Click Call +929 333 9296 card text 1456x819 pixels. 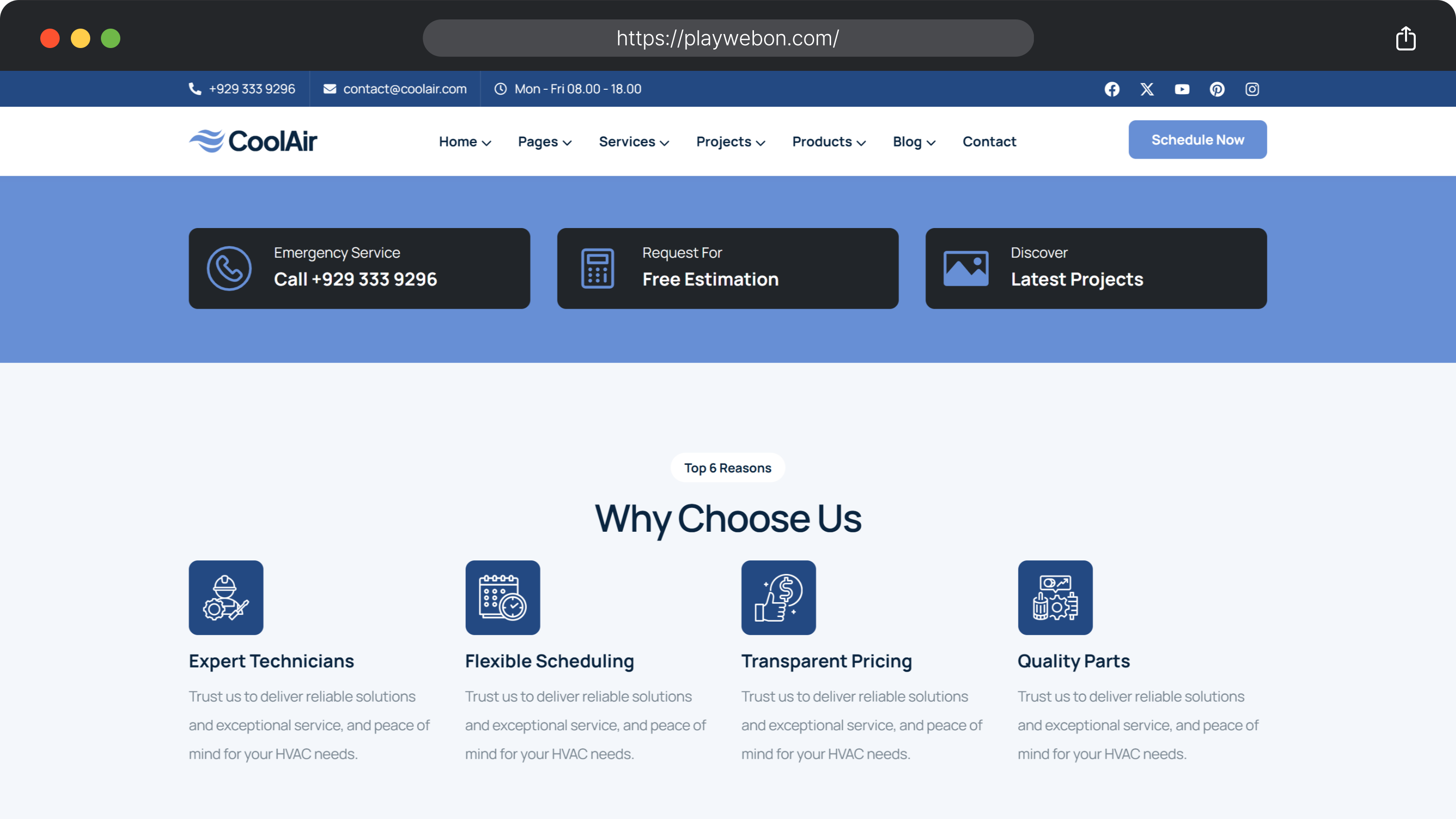355,279
